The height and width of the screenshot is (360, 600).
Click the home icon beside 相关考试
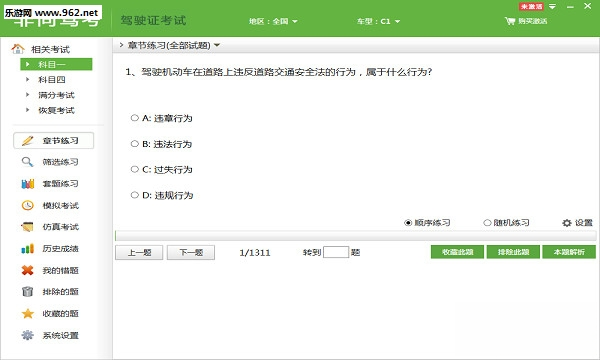18,49
